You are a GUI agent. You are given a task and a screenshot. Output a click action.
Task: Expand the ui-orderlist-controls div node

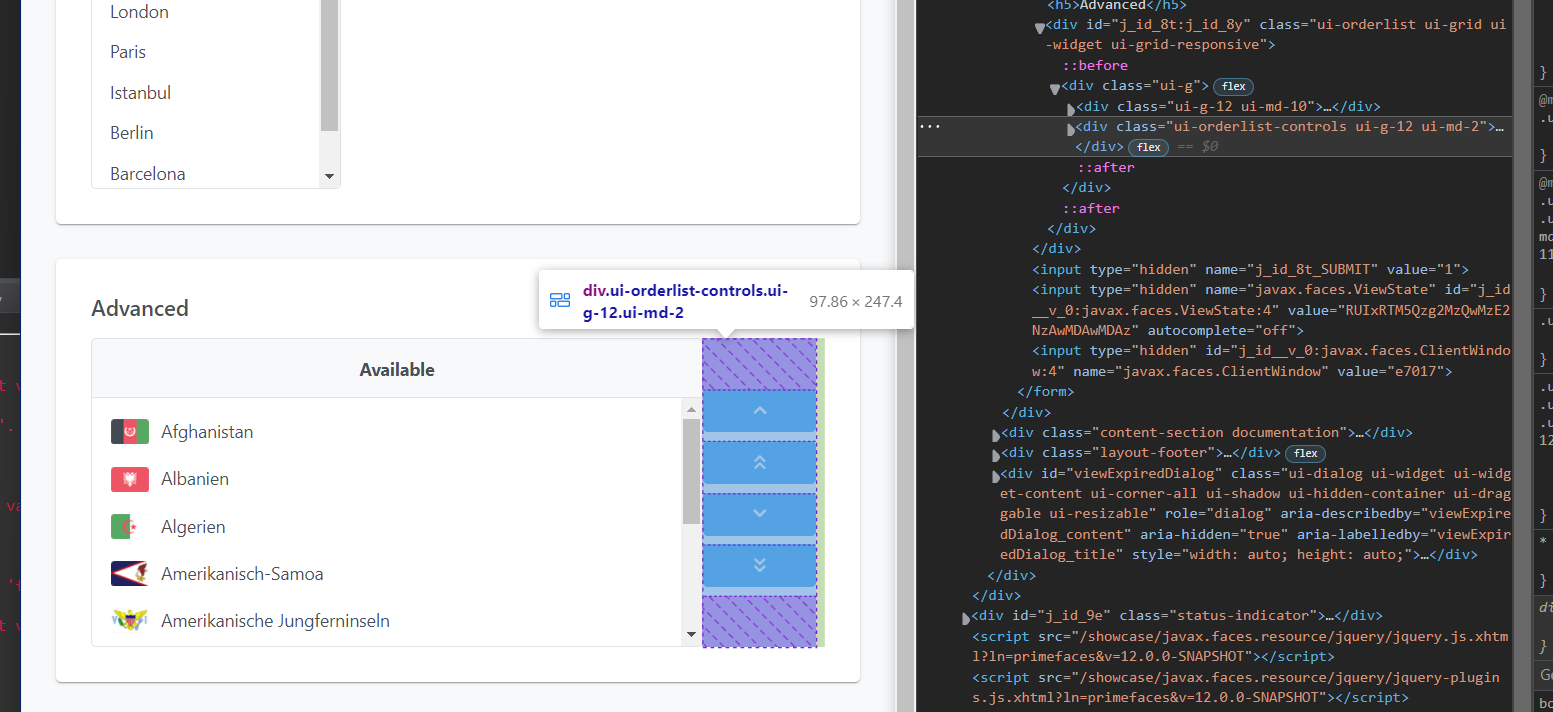point(1071,129)
